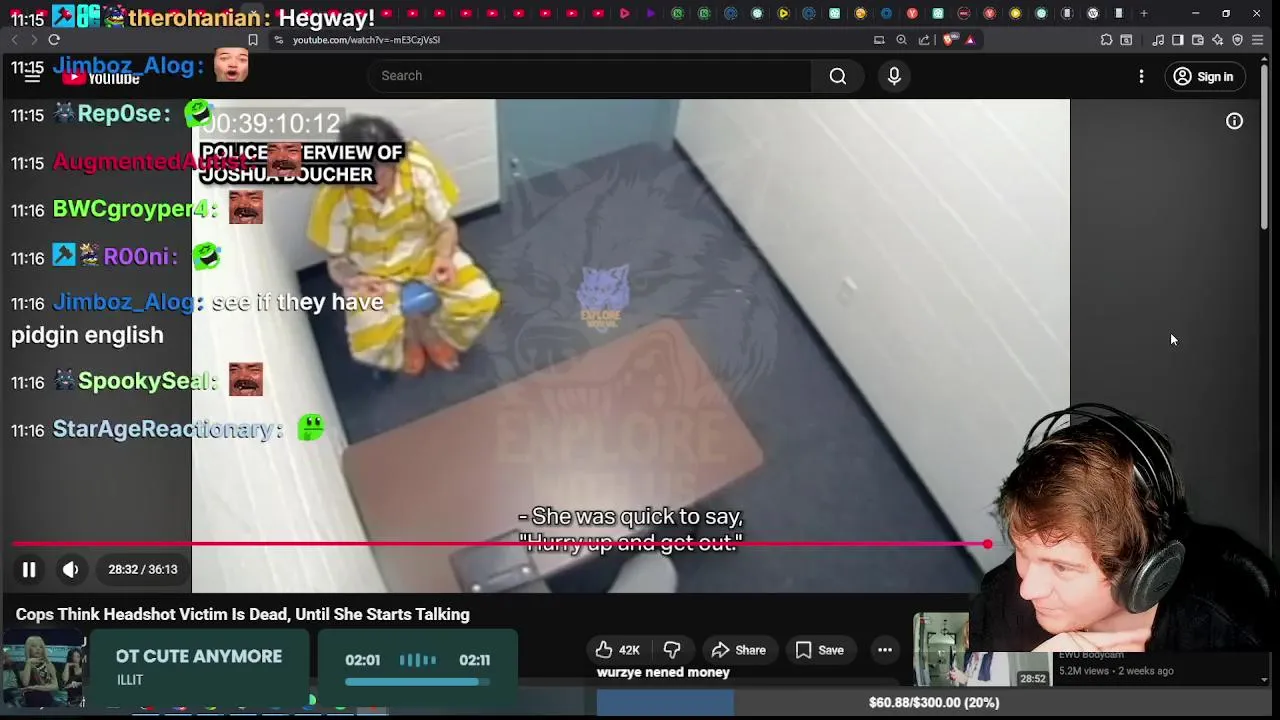Open the browser main hamburger menu
This screenshot has width=1280, height=720.
(x=1258, y=40)
